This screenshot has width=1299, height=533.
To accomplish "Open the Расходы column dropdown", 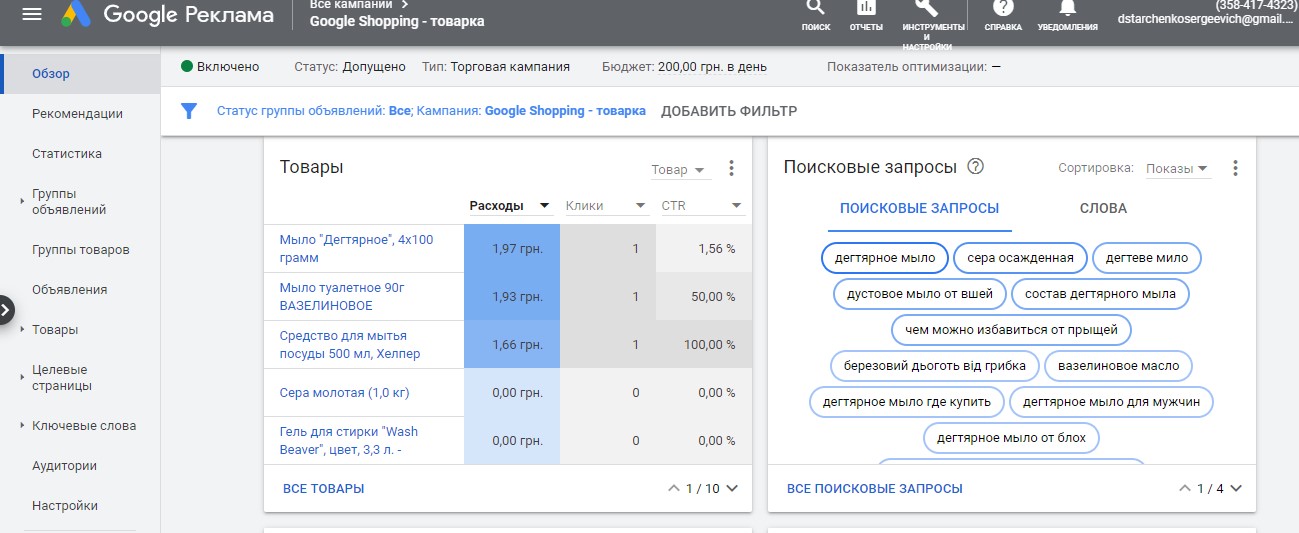I will coord(511,206).
